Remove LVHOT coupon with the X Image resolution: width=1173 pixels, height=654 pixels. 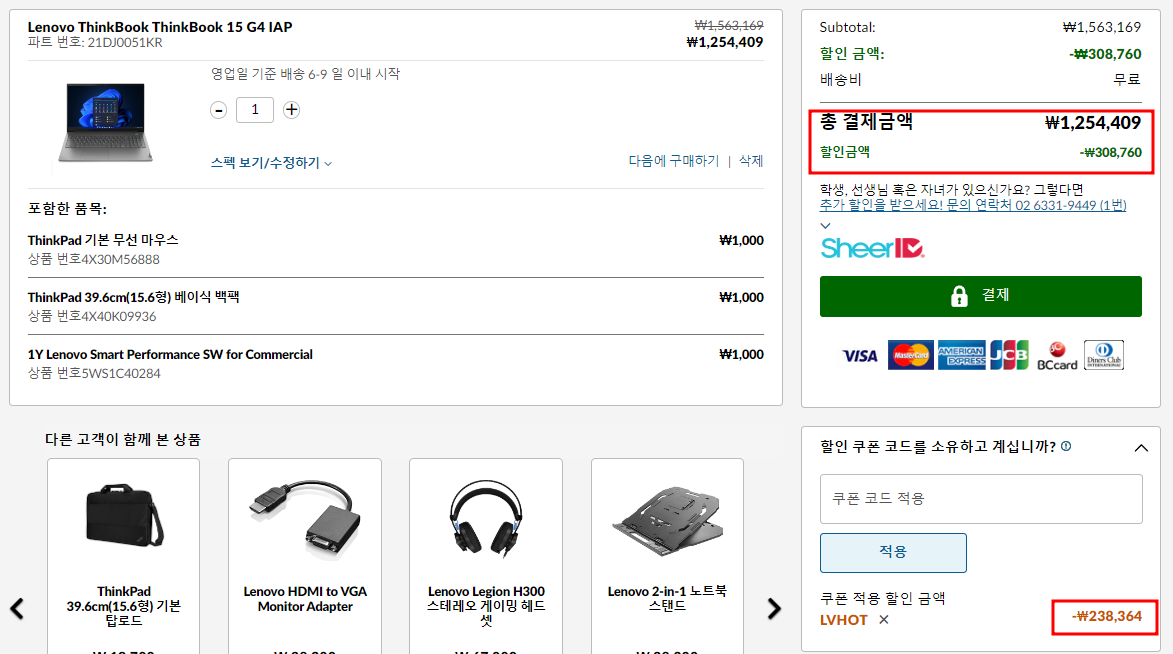pos(883,620)
